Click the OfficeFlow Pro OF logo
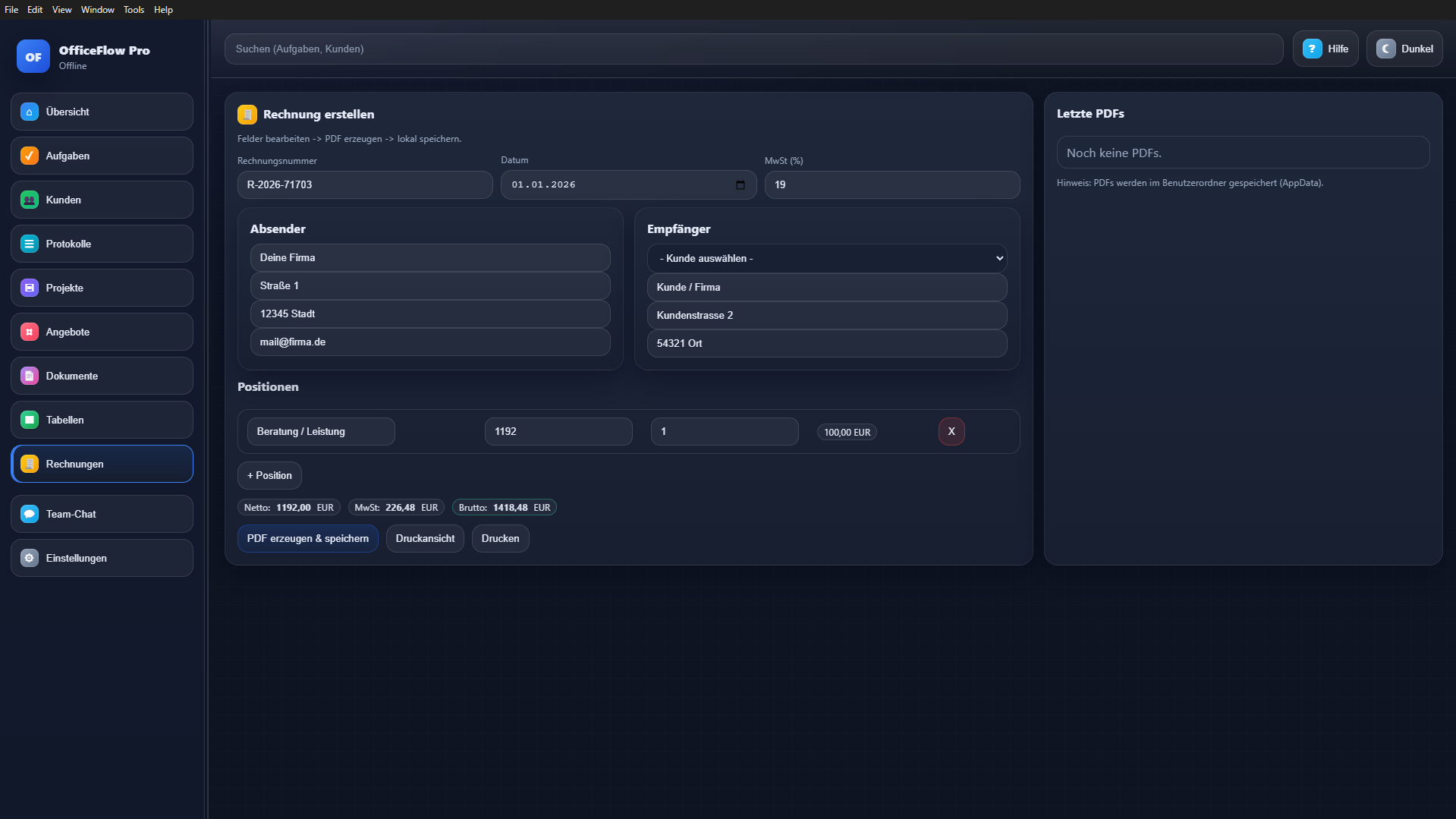 tap(33, 56)
